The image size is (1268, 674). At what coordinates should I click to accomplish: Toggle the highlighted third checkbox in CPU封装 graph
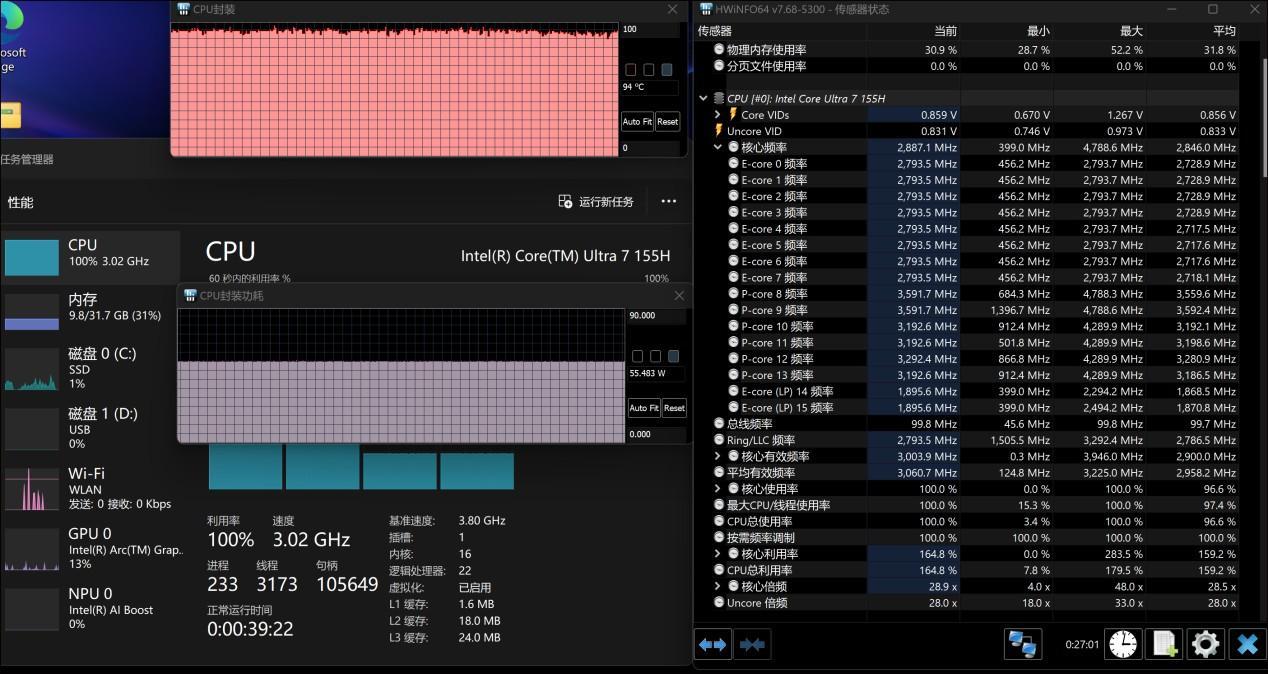(x=667, y=70)
